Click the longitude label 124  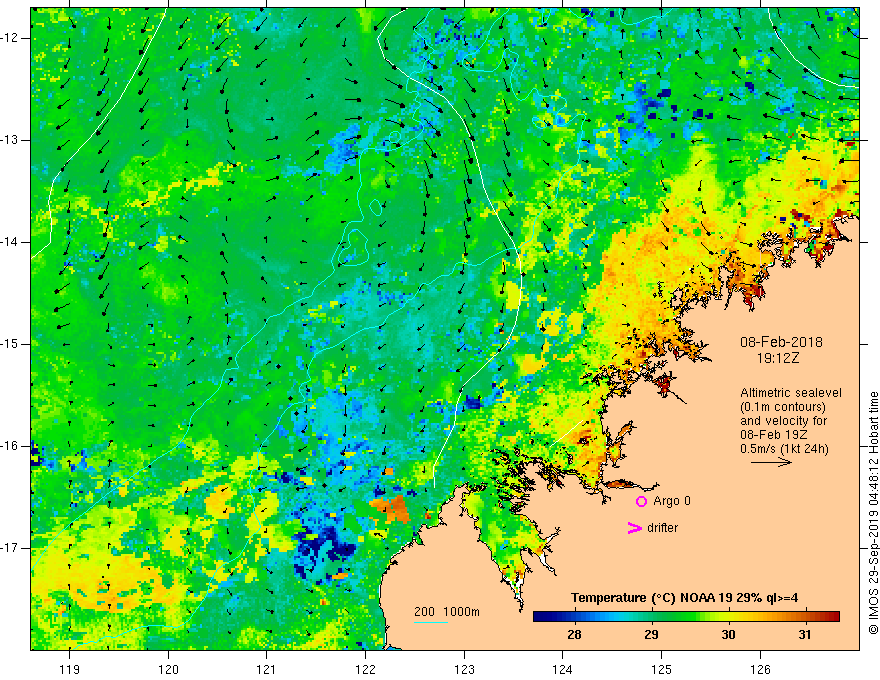(563, 669)
